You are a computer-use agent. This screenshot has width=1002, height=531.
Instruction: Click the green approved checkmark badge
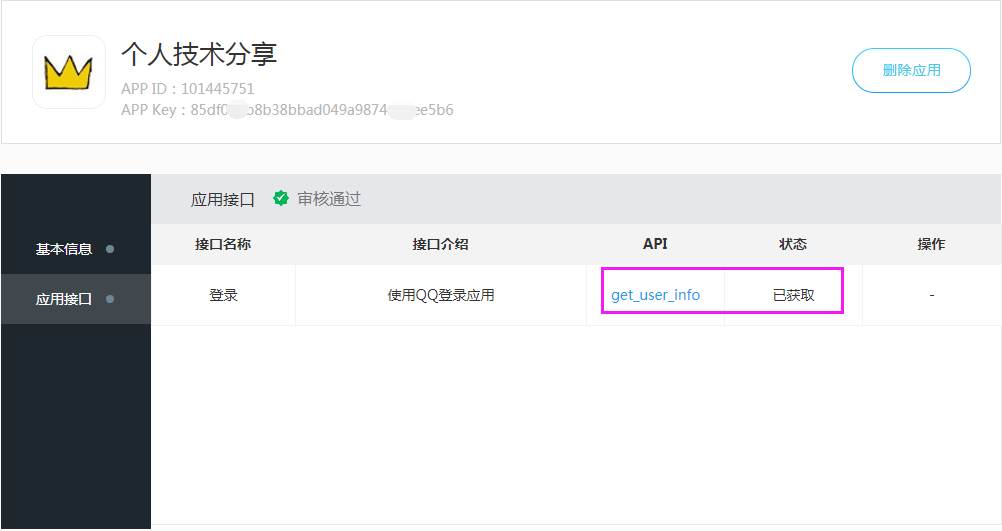tap(281, 199)
